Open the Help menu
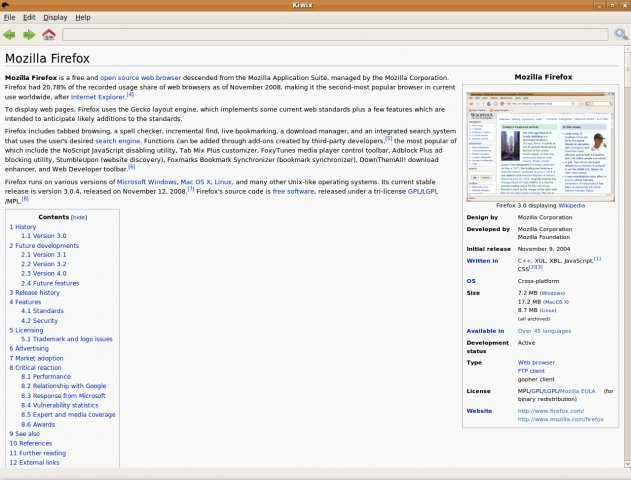Screen dimensions: 631x480 pyautogui.click(x=83, y=17)
